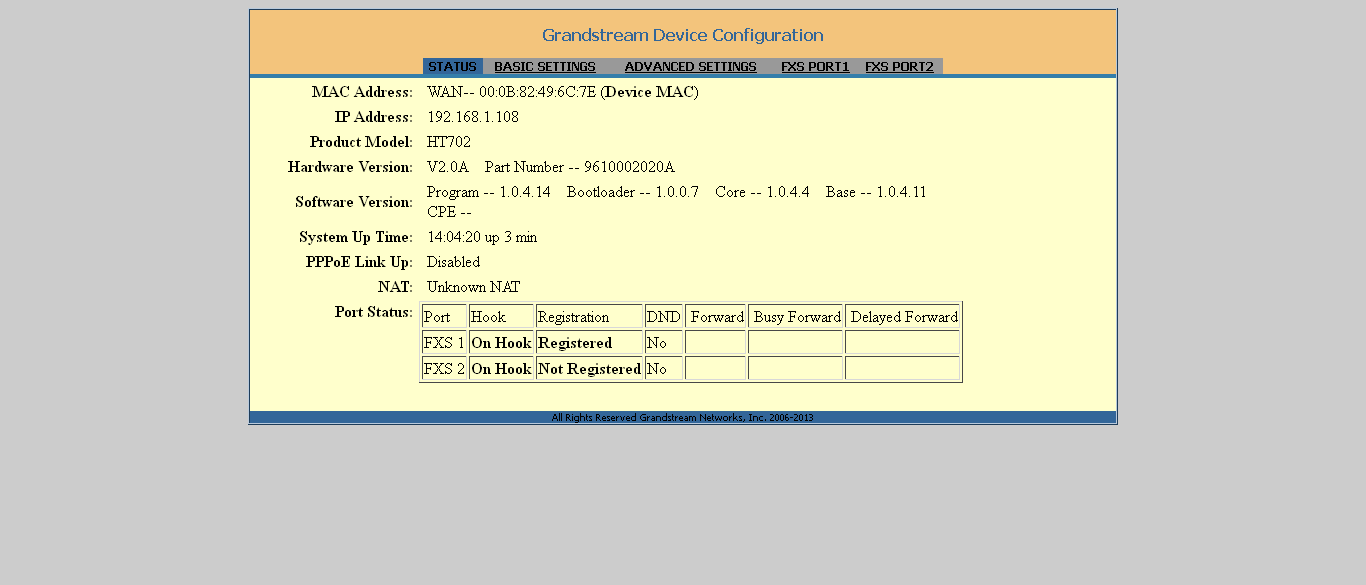
Task: Select the Not Registered status cell
Action: [589, 369]
